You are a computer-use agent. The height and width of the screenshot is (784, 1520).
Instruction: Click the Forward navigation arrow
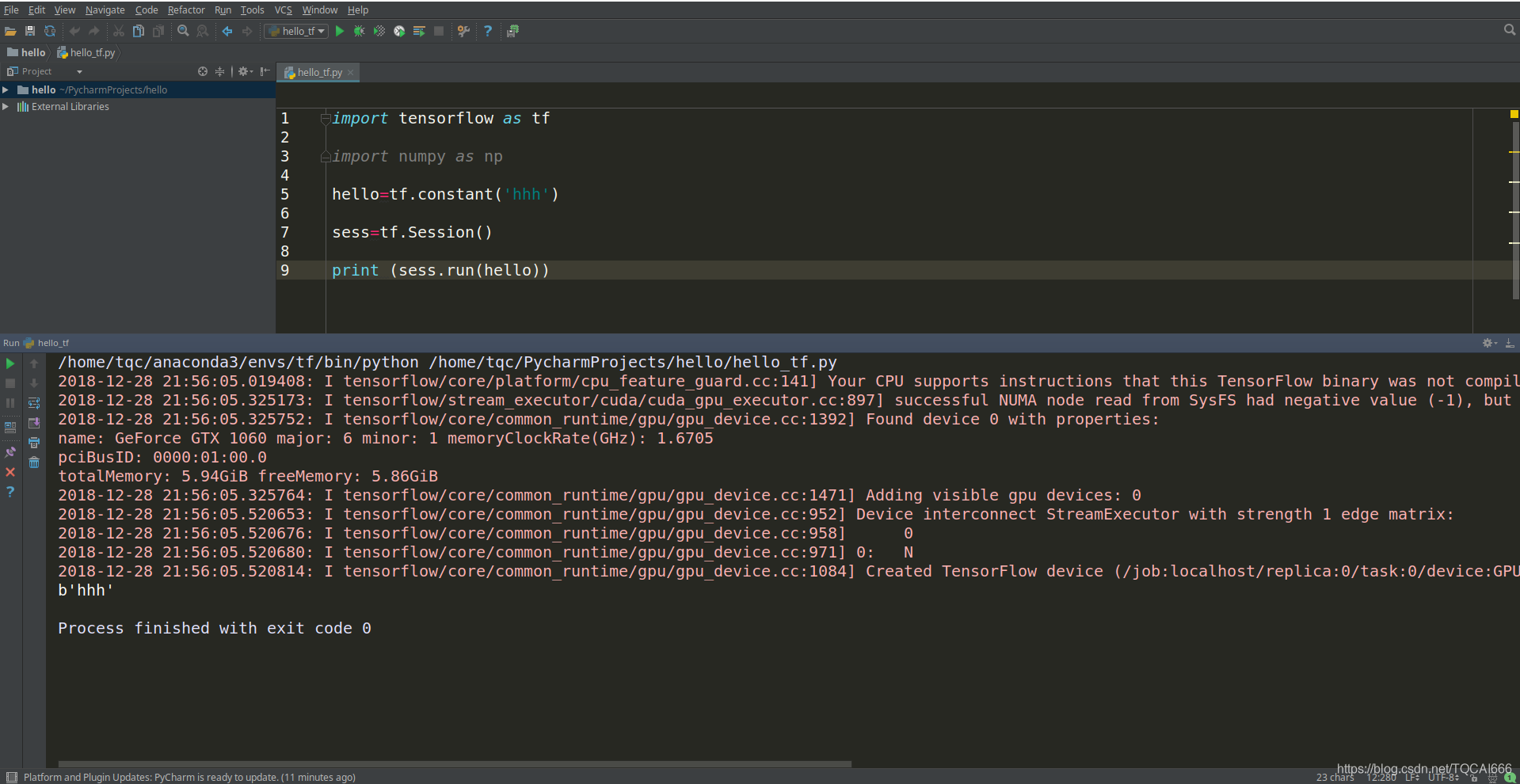(247, 31)
